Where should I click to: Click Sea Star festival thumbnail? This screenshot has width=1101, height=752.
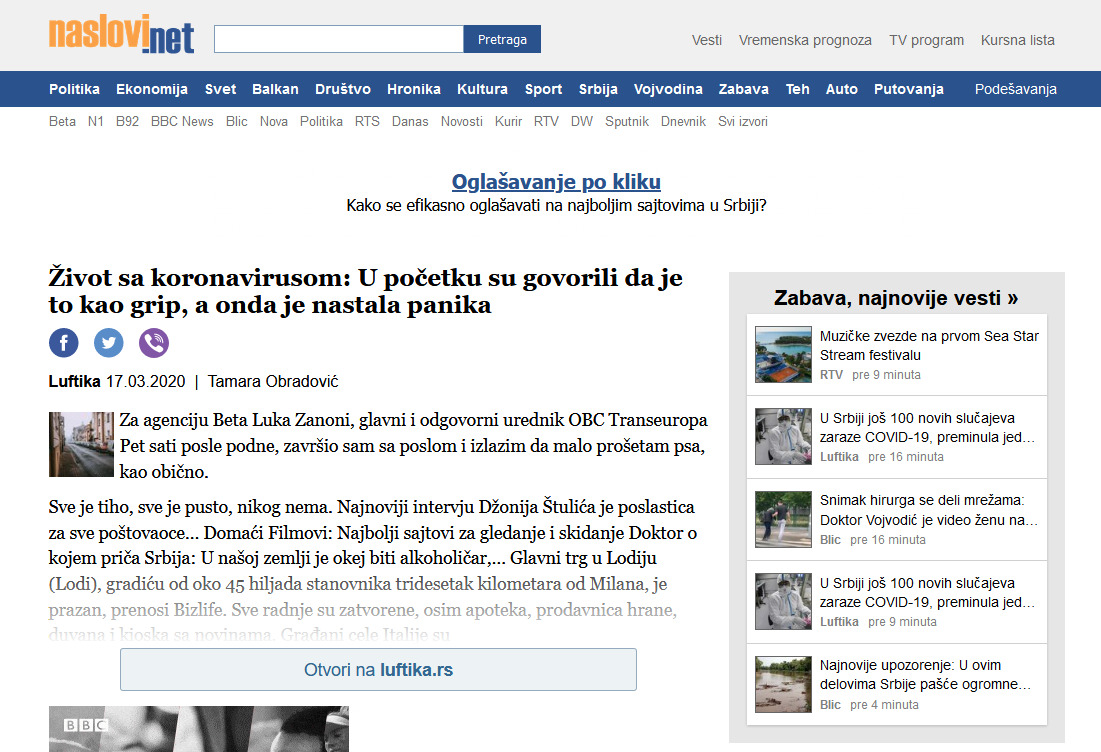(784, 355)
